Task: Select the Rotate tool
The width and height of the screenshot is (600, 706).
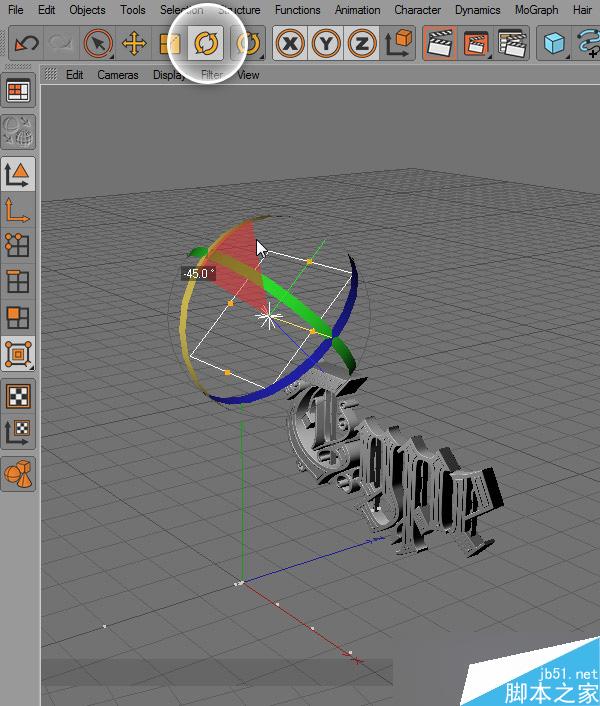Action: tap(206, 44)
